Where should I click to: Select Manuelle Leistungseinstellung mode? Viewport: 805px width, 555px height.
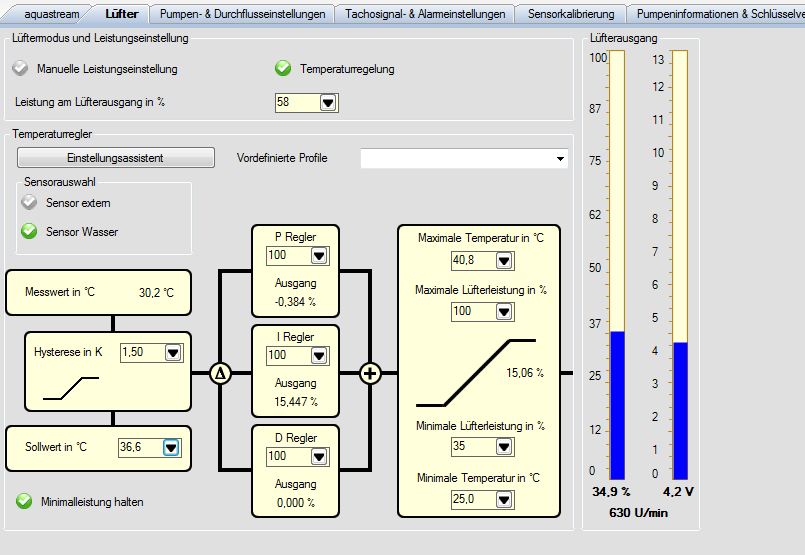[x=22, y=69]
